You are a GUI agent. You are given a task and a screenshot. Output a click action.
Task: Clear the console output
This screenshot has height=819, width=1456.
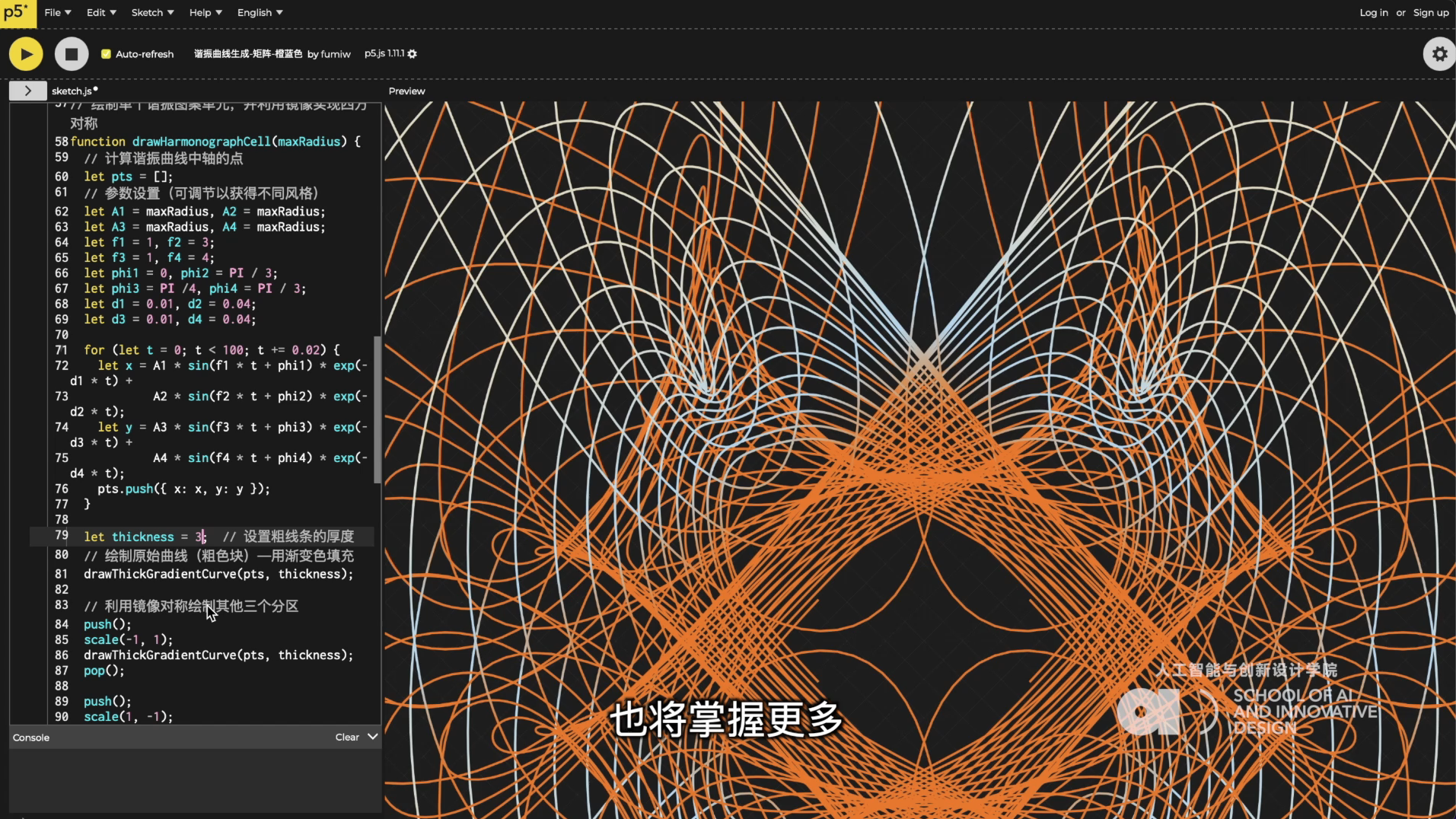347,737
